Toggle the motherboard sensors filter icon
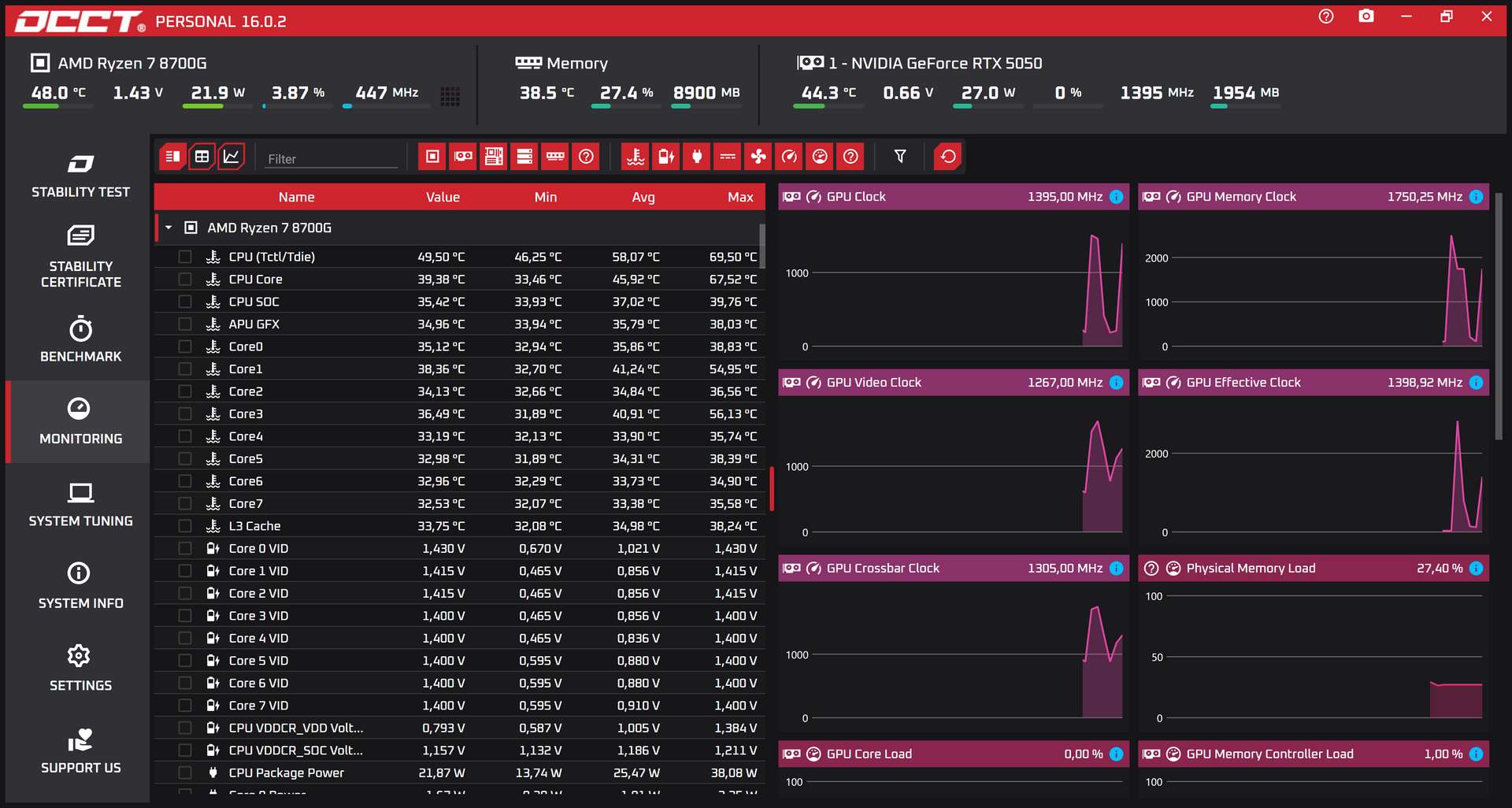Image resolution: width=1512 pixels, height=808 pixels. pyautogui.click(x=494, y=157)
